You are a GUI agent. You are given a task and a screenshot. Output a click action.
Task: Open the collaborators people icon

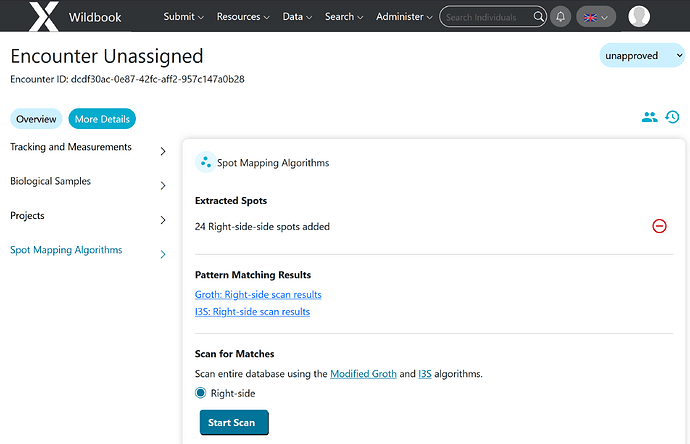click(650, 117)
